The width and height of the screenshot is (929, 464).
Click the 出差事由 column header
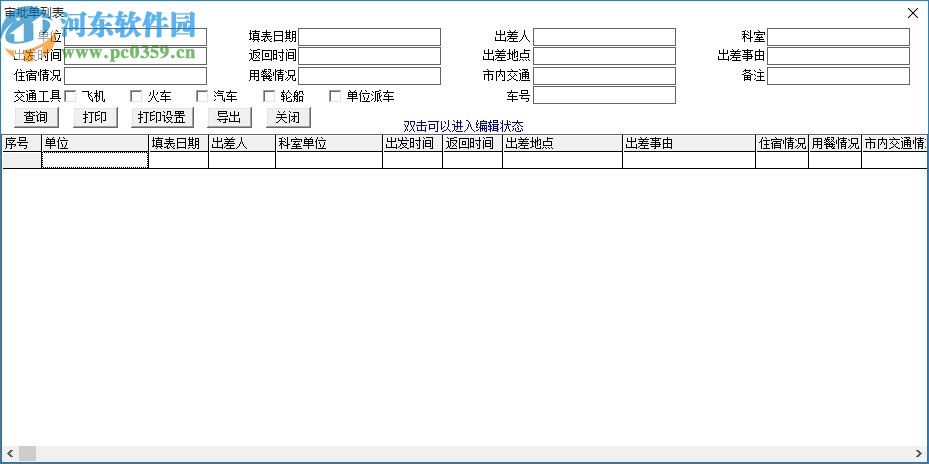[x=689, y=143]
